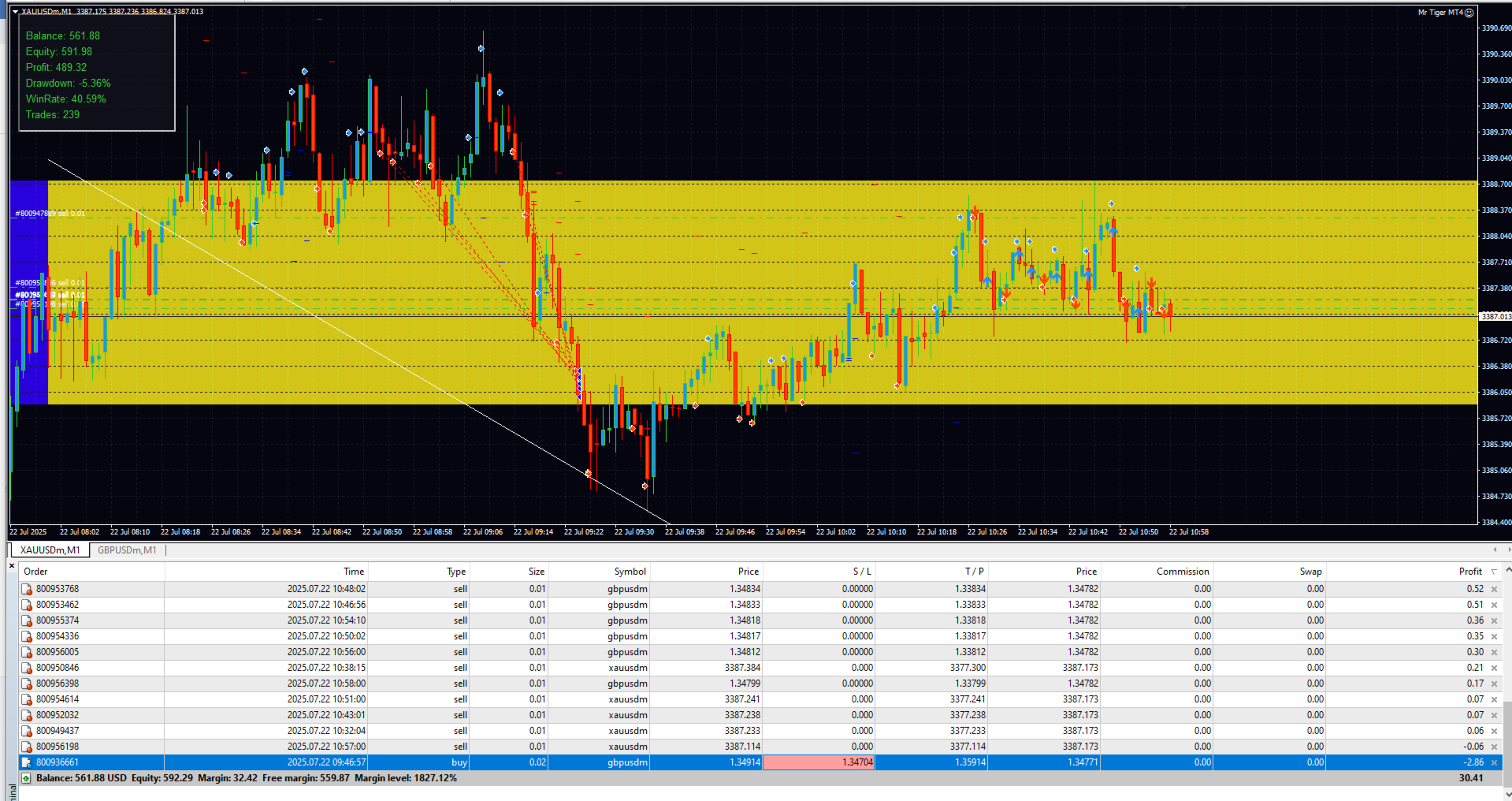
Task: Click the order icon beside order 800954614
Action: (x=27, y=699)
